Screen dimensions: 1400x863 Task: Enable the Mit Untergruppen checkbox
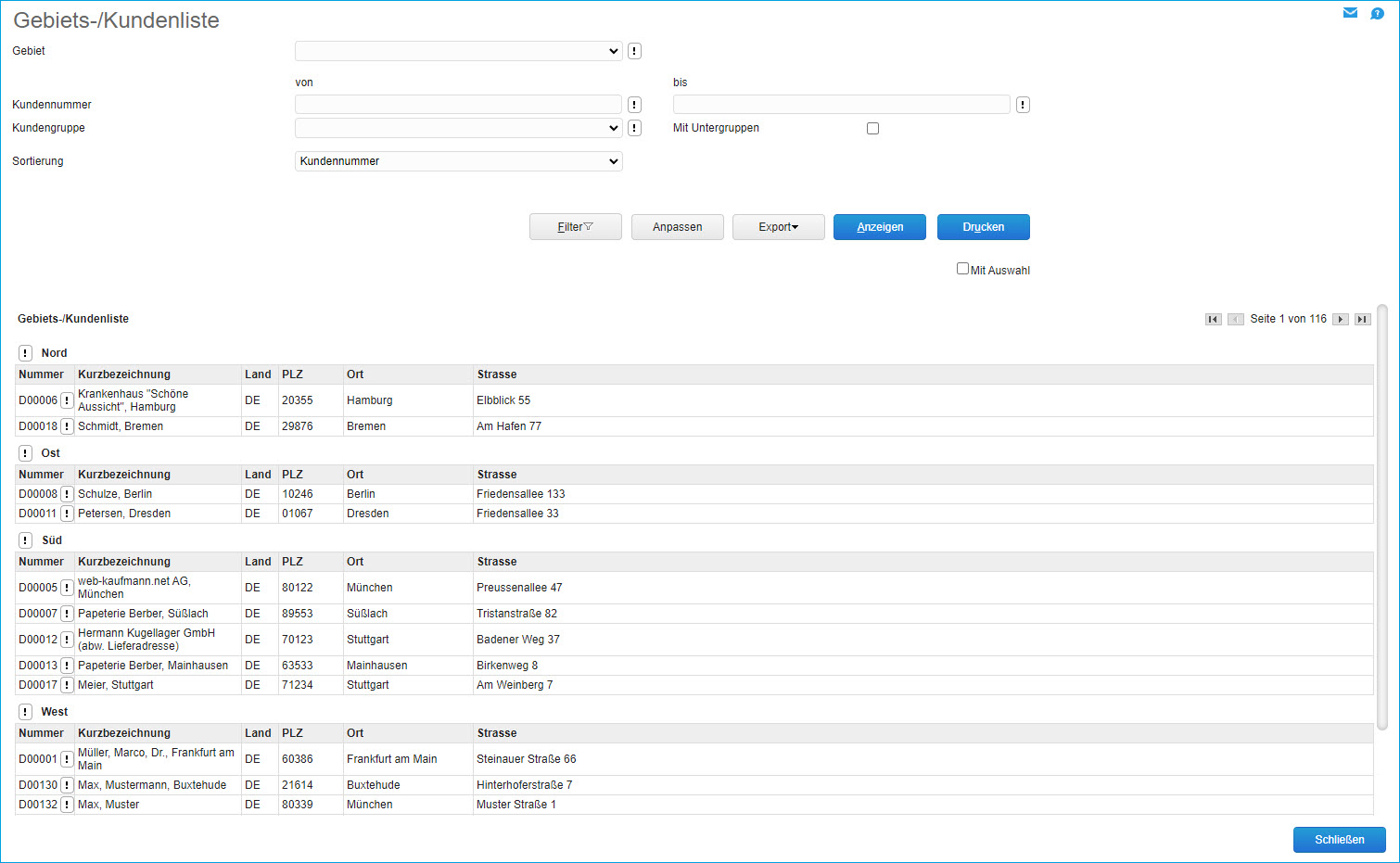click(x=872, y=129)
